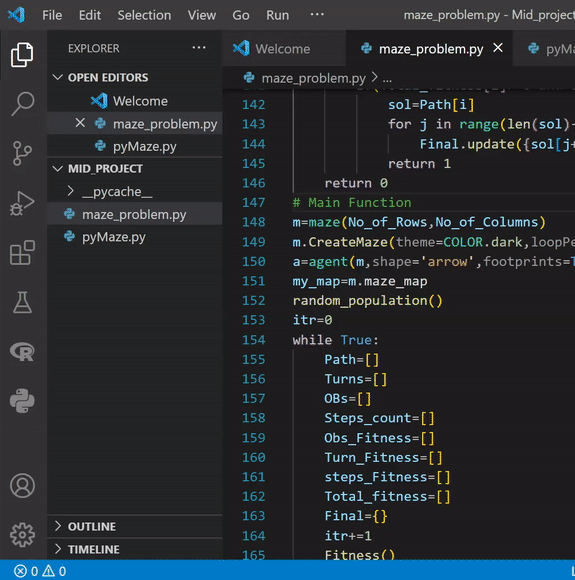Click the 'Steps_count=[]' line
Image resolution: width=575 pixels, height=580 pixels.
coord(379,418)
